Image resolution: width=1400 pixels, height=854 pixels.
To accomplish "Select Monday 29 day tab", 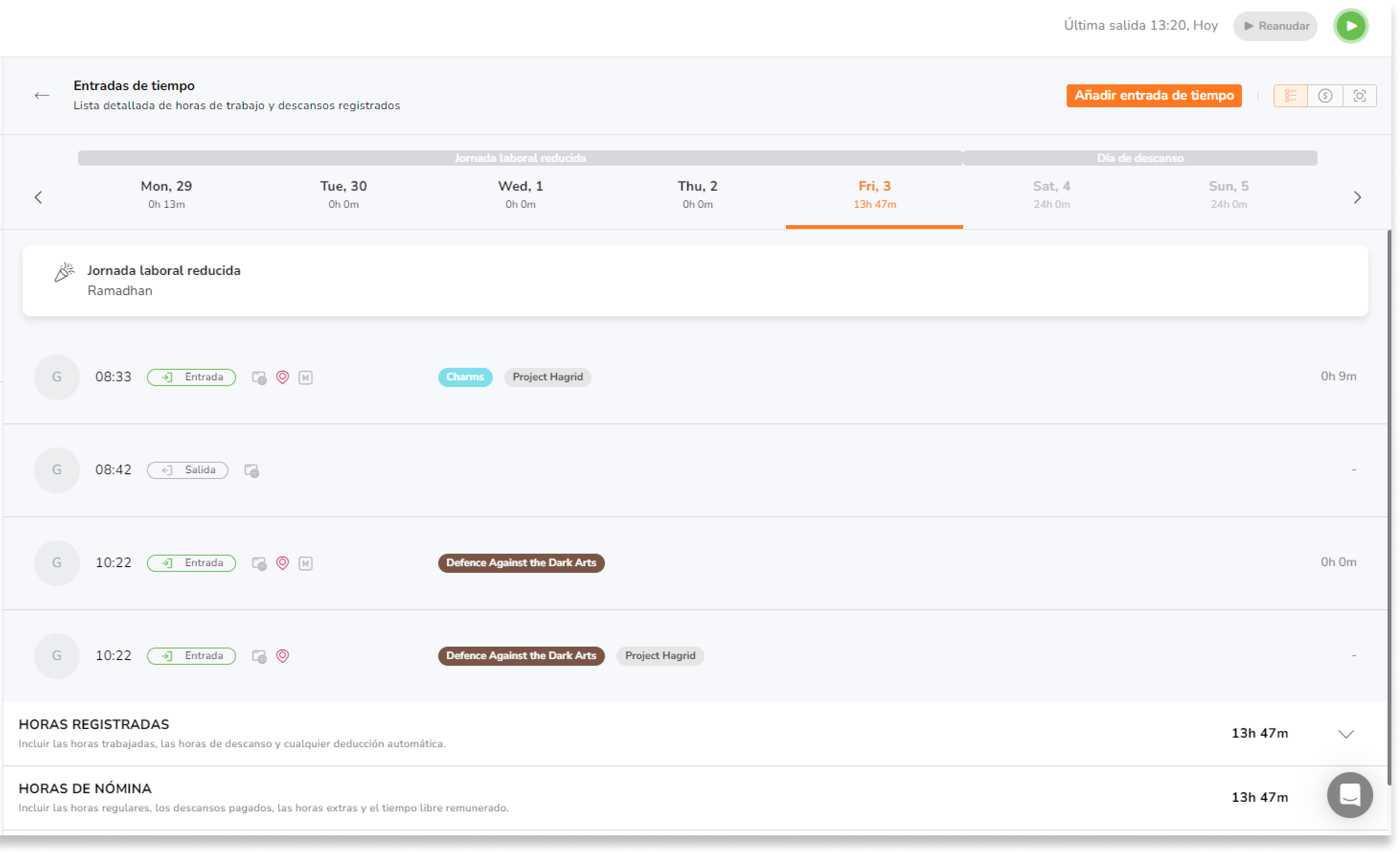I will click(x=167, y=194).
